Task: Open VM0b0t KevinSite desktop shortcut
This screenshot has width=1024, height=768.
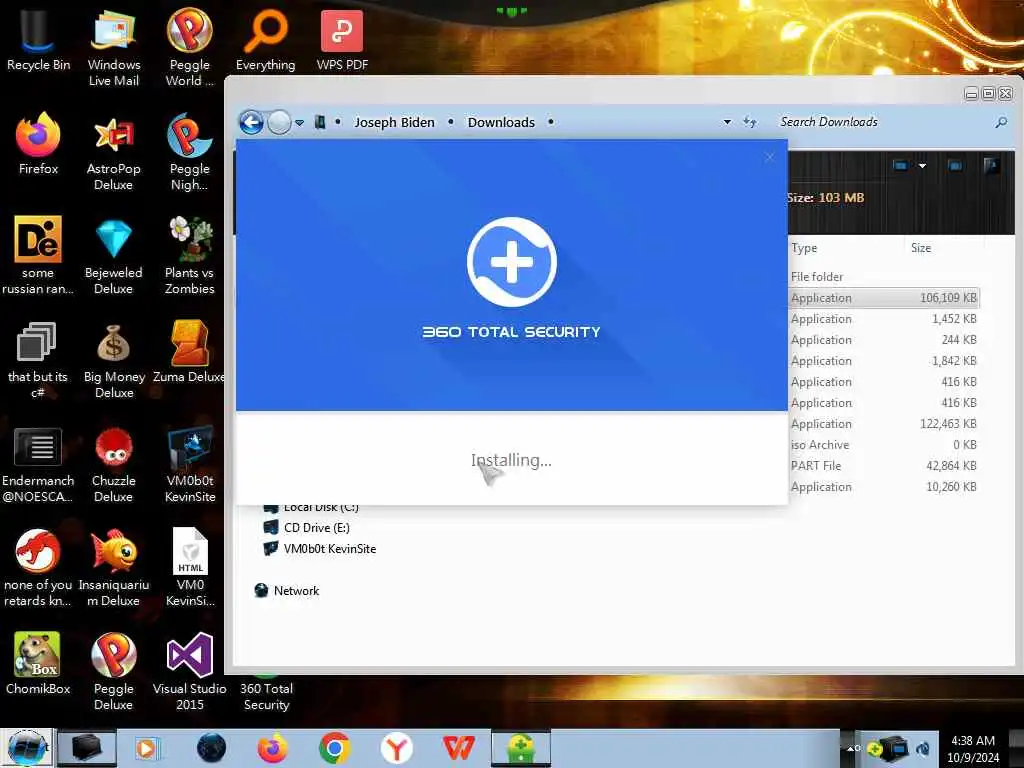Action: click(189, 464)
